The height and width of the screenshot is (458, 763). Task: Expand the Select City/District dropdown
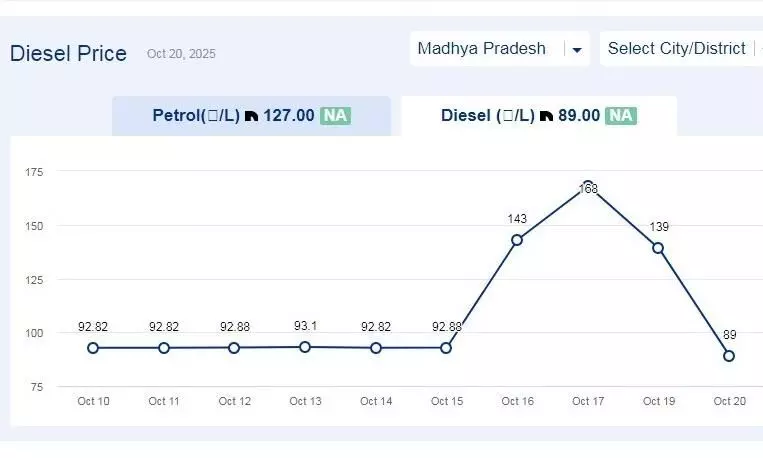(x=678, y=49)
